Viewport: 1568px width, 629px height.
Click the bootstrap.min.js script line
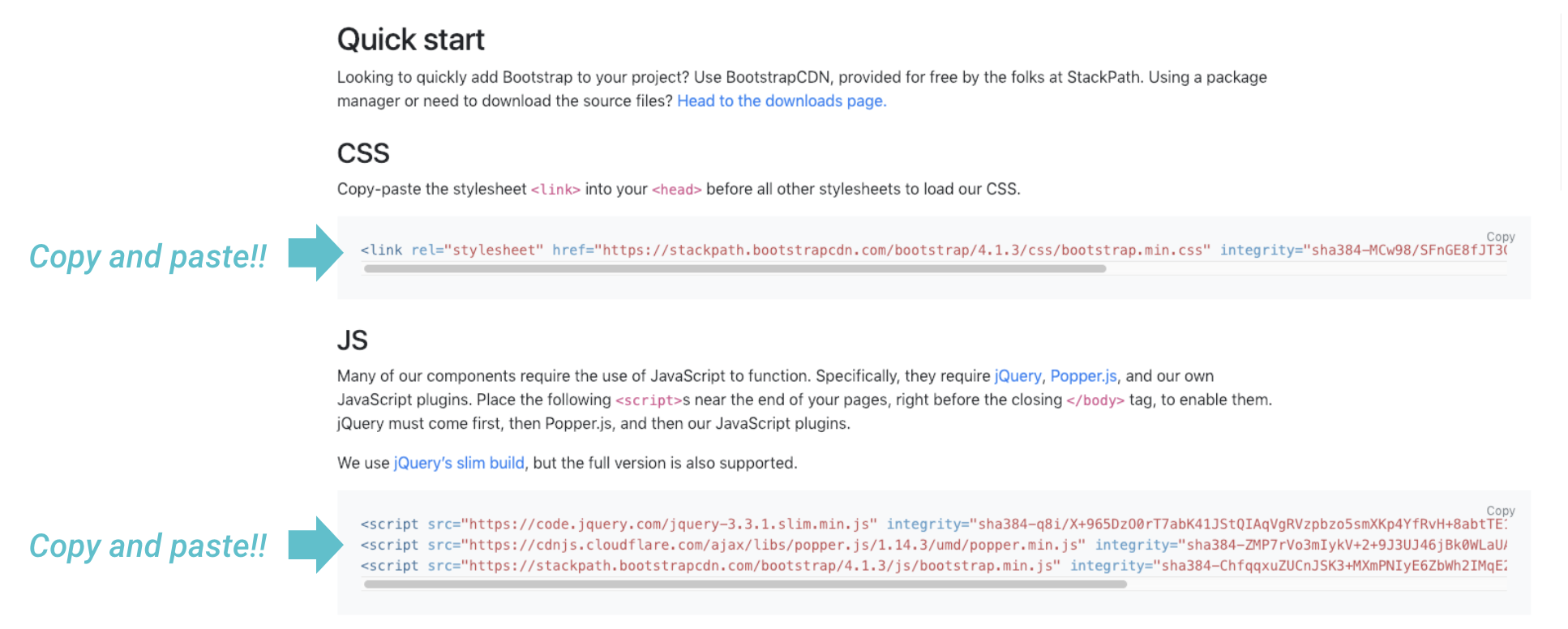934,566
